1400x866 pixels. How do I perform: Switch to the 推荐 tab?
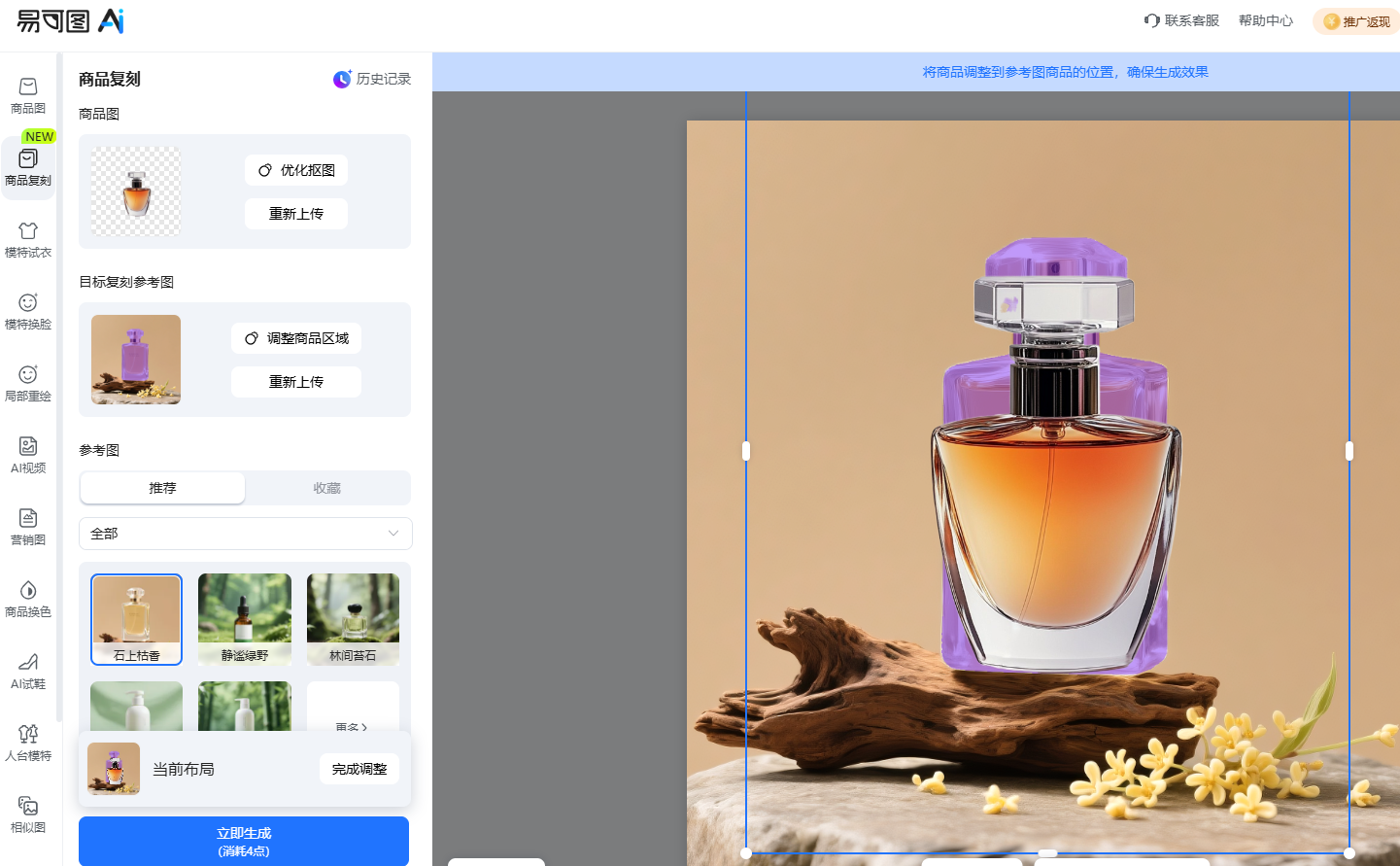(162, 488)
